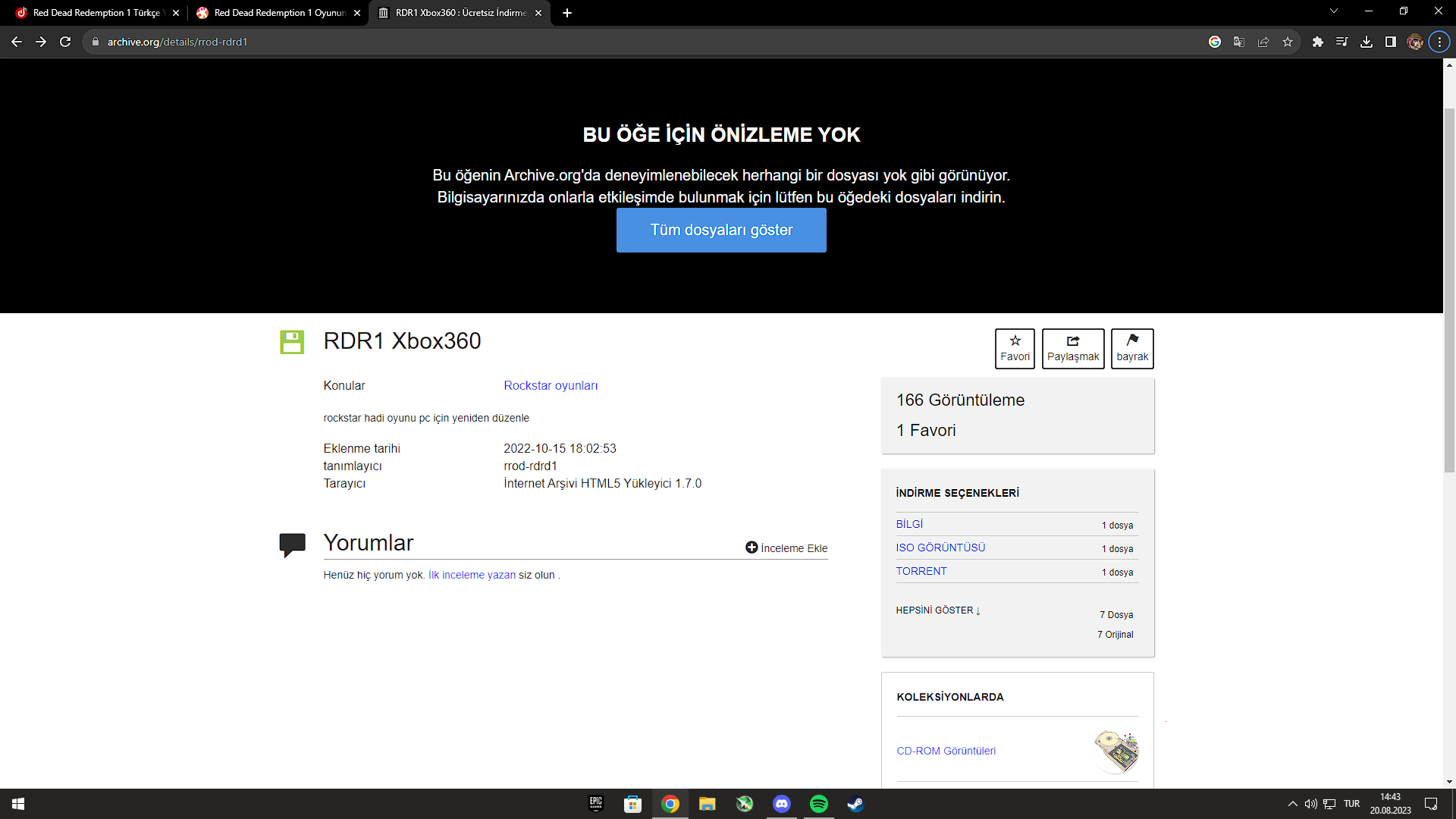Image resolution: width=1456 pixels, height=819 pixels.
Task: Click the İnceleme Ekle plus icon
Action: tap(752, 548)
